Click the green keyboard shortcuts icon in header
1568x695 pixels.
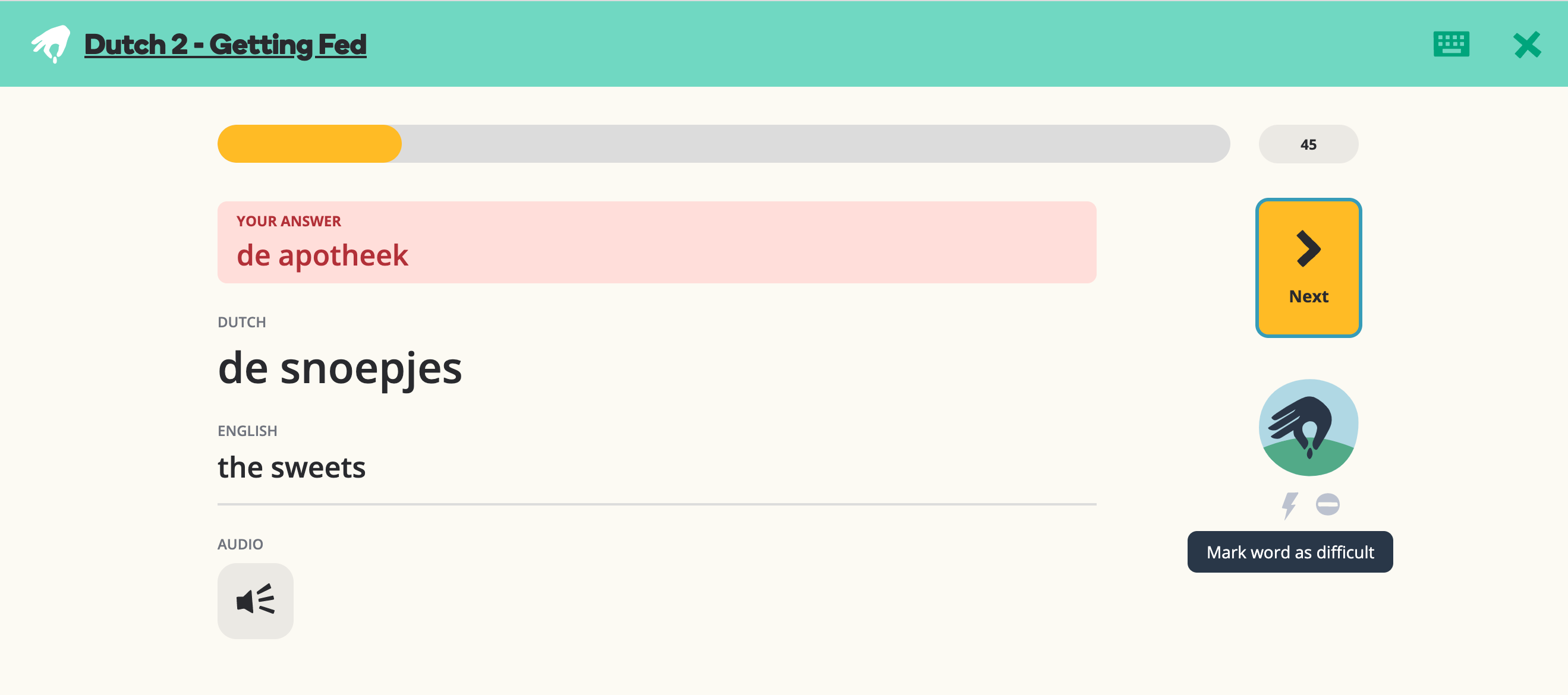(x=1451, y=44)
